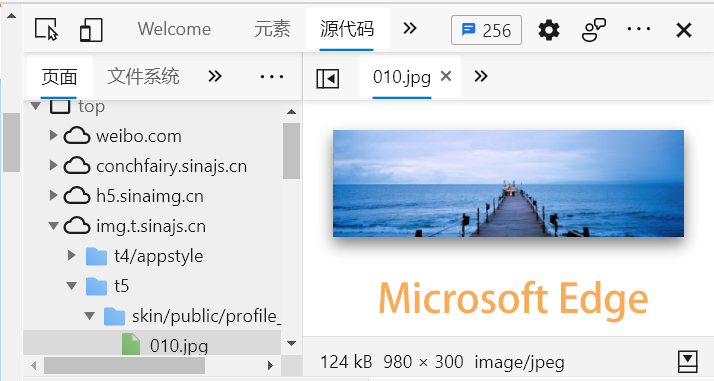Open the send feedback icon
The width and height of the screenshot is (714, 381).
[594, 30]
